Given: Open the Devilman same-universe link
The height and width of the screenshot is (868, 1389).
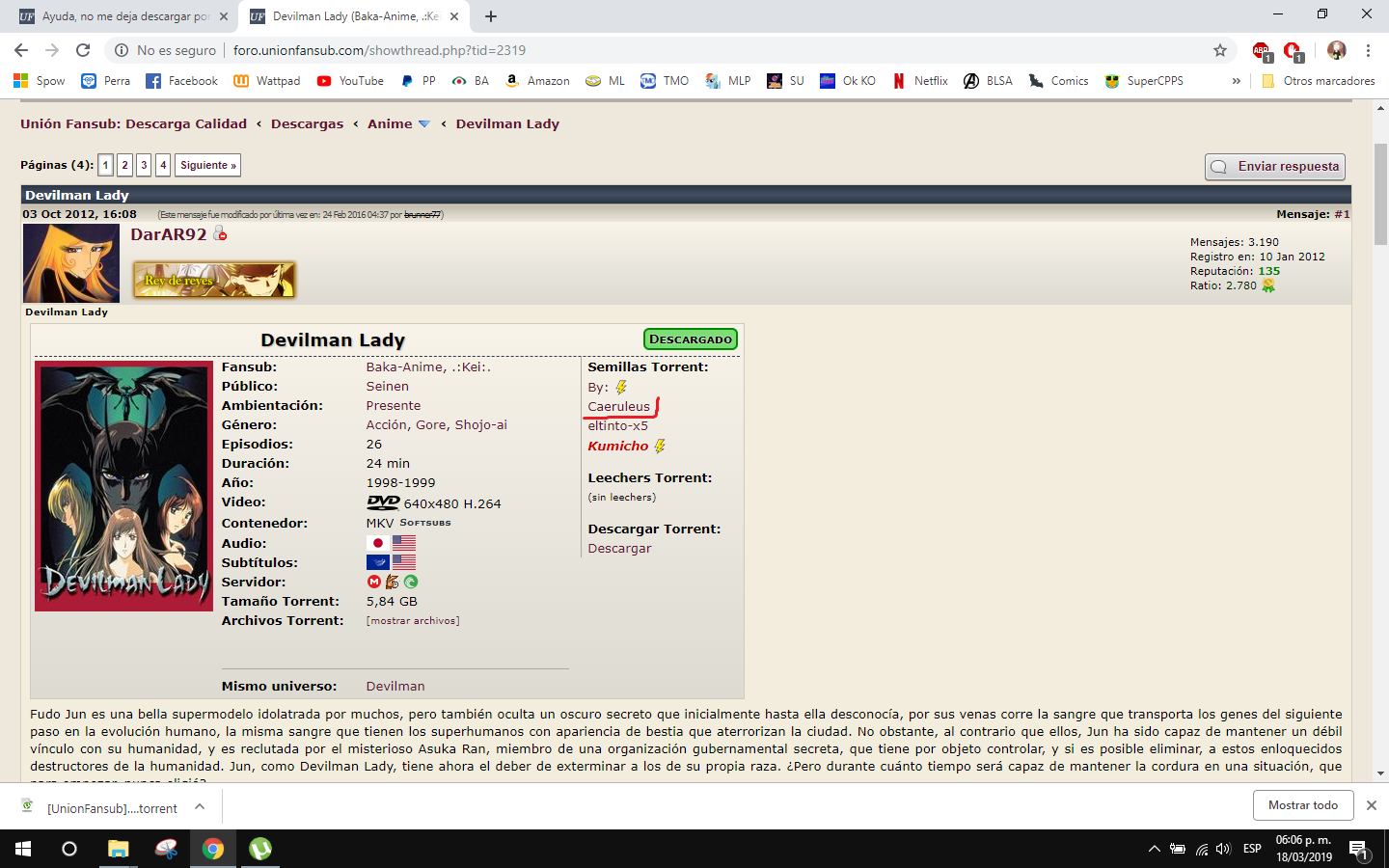Looking at the screenshot, I should [x=395, y=687].
